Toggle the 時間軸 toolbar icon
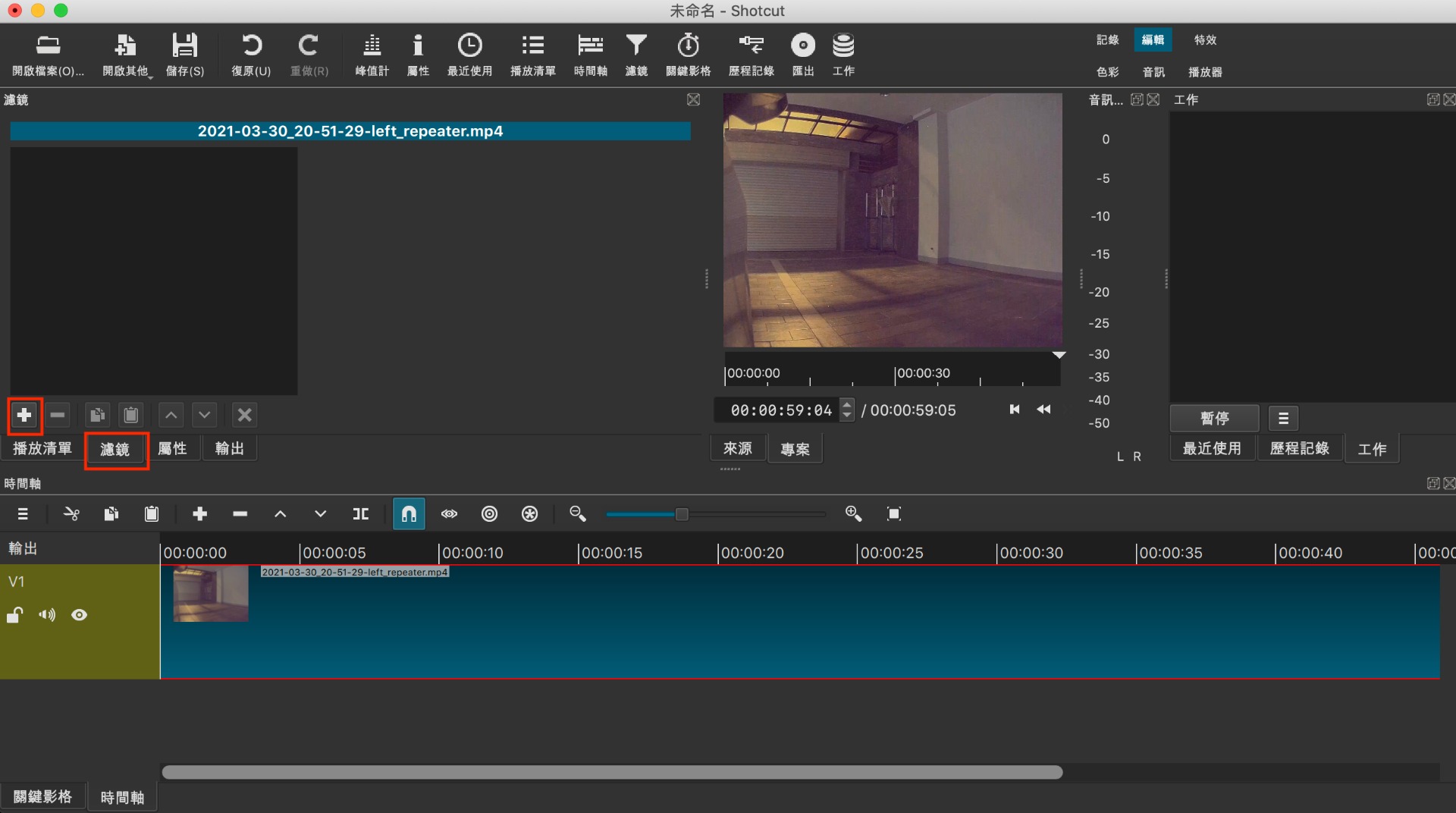 point(590,55)
